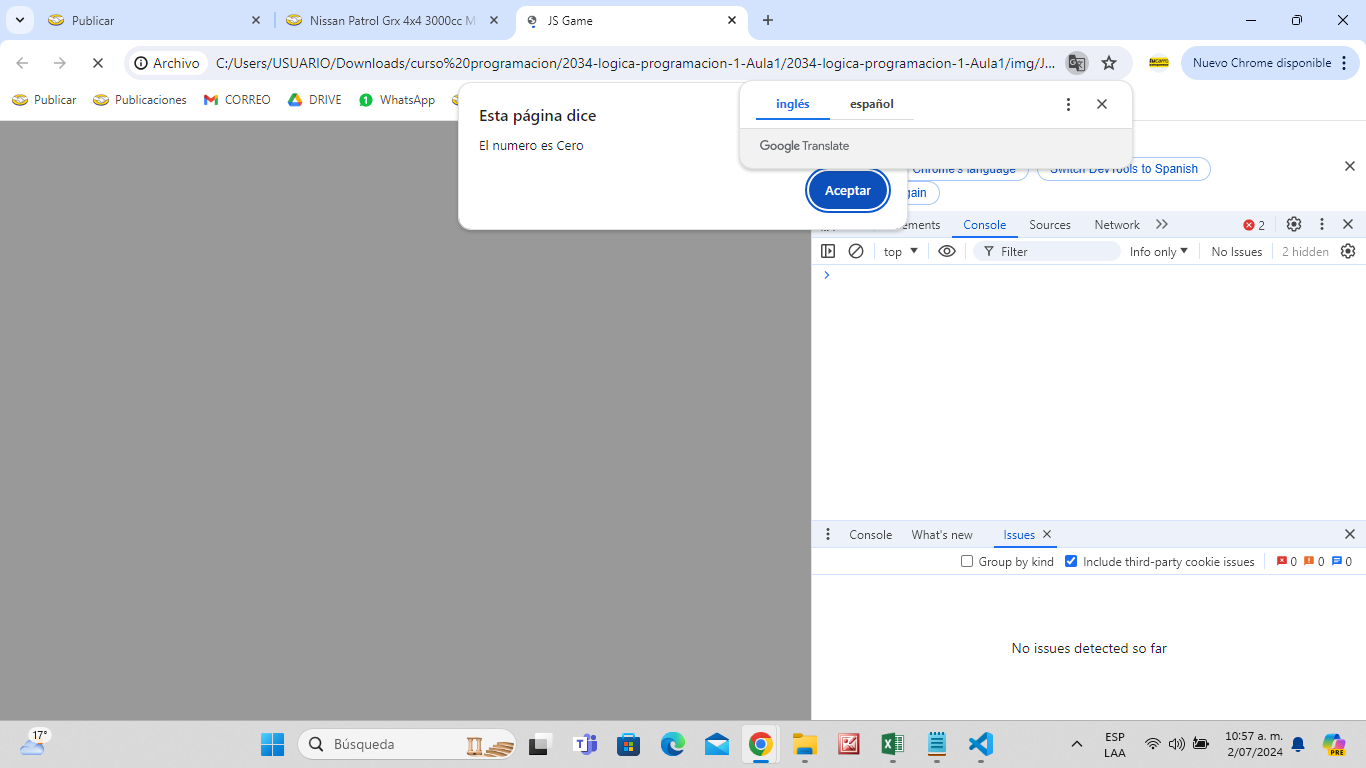1366x768 pixels.
Task: Stop loading the page button
Action: click(x=97, y=63)
